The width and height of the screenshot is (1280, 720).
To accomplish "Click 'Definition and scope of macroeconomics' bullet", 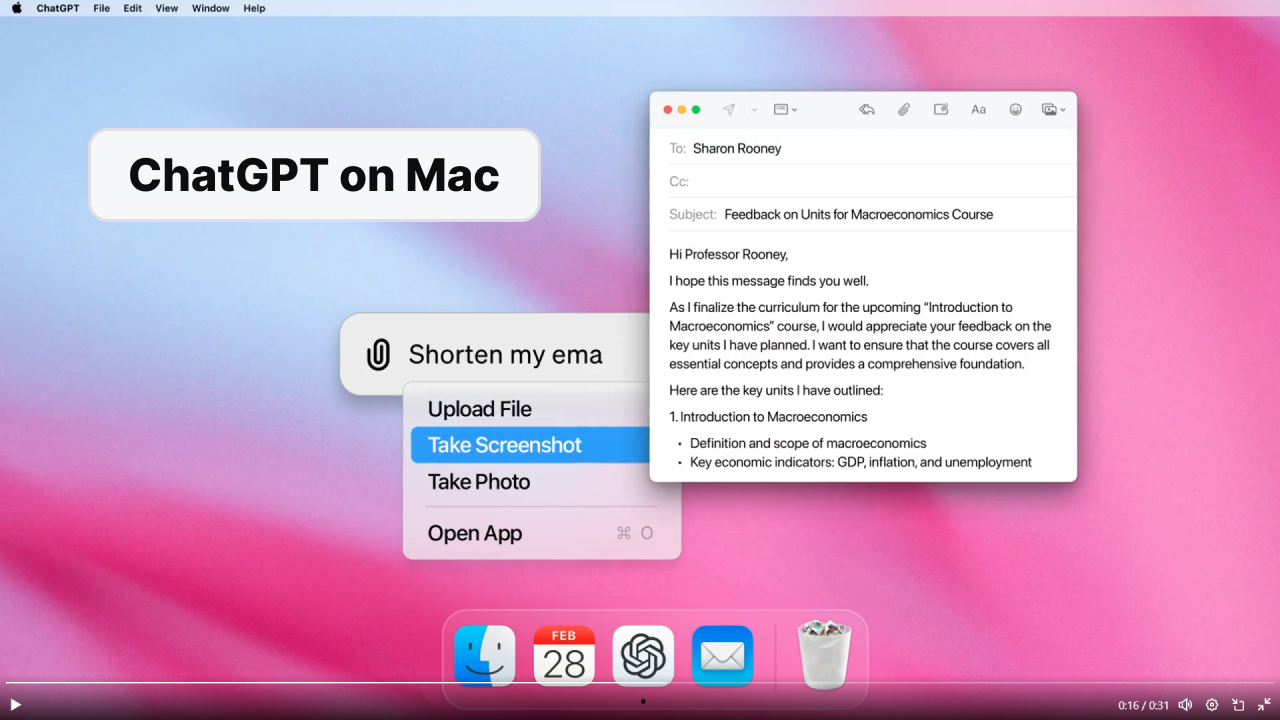I will [x=808, y=443].
